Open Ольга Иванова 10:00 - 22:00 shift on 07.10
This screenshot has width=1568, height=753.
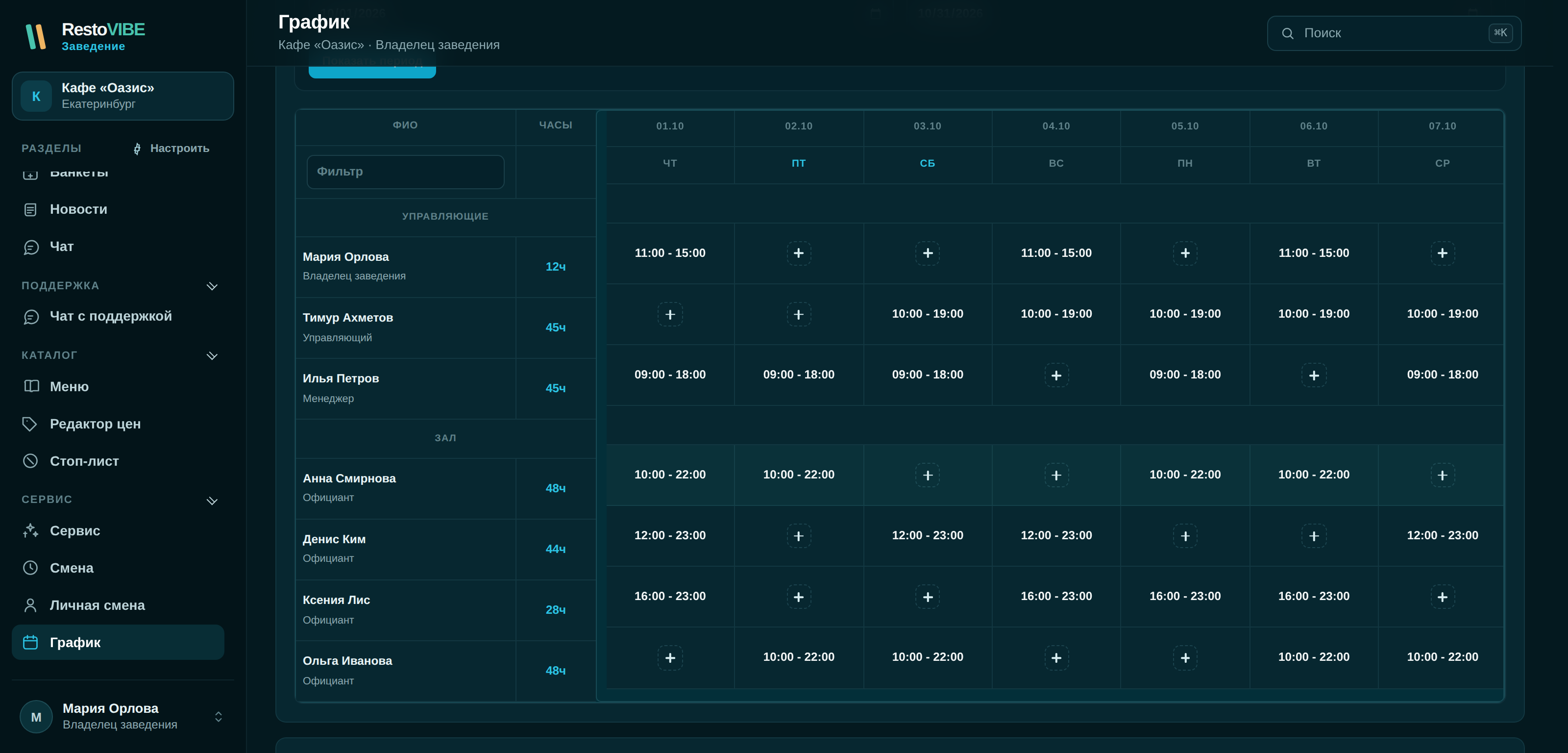(x=1443, y=657)
